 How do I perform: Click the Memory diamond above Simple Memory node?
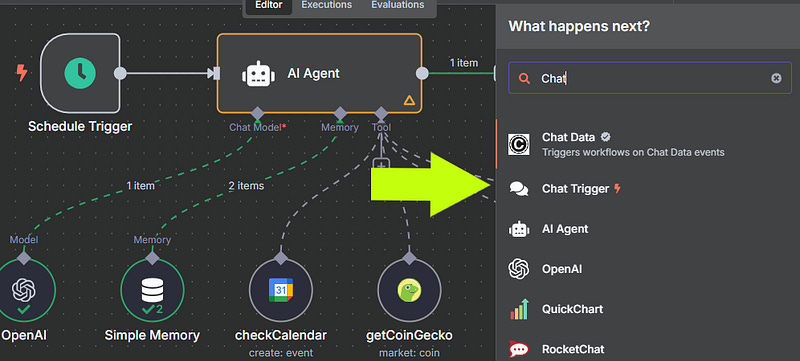(x=152, y=258)
